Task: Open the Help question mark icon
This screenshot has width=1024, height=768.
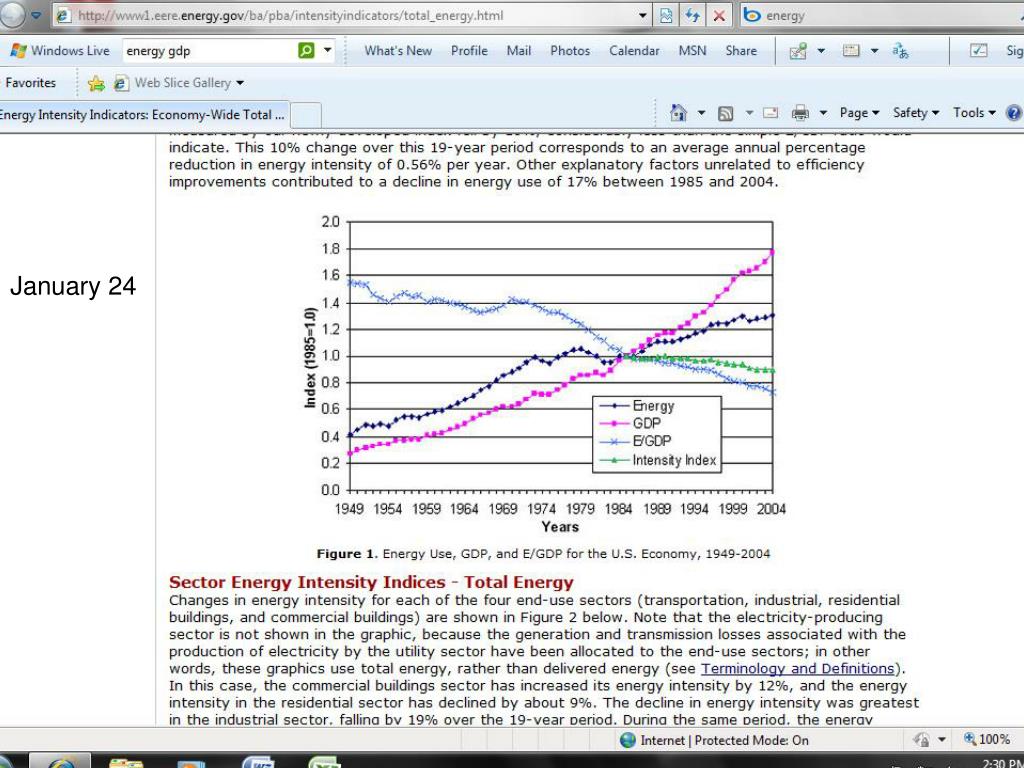Action: coord(1014,113)
